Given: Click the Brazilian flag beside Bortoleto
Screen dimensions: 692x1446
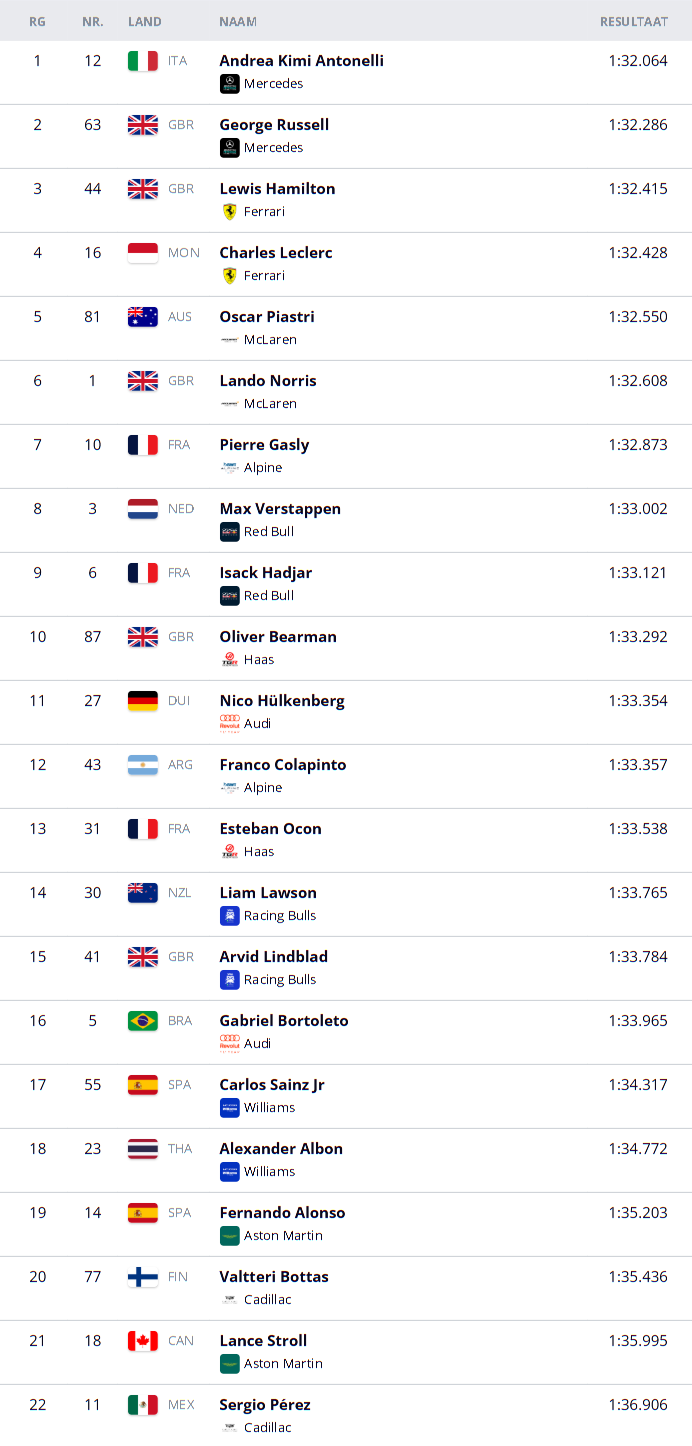Looking at the screenshot, I should click(143, 1021).
